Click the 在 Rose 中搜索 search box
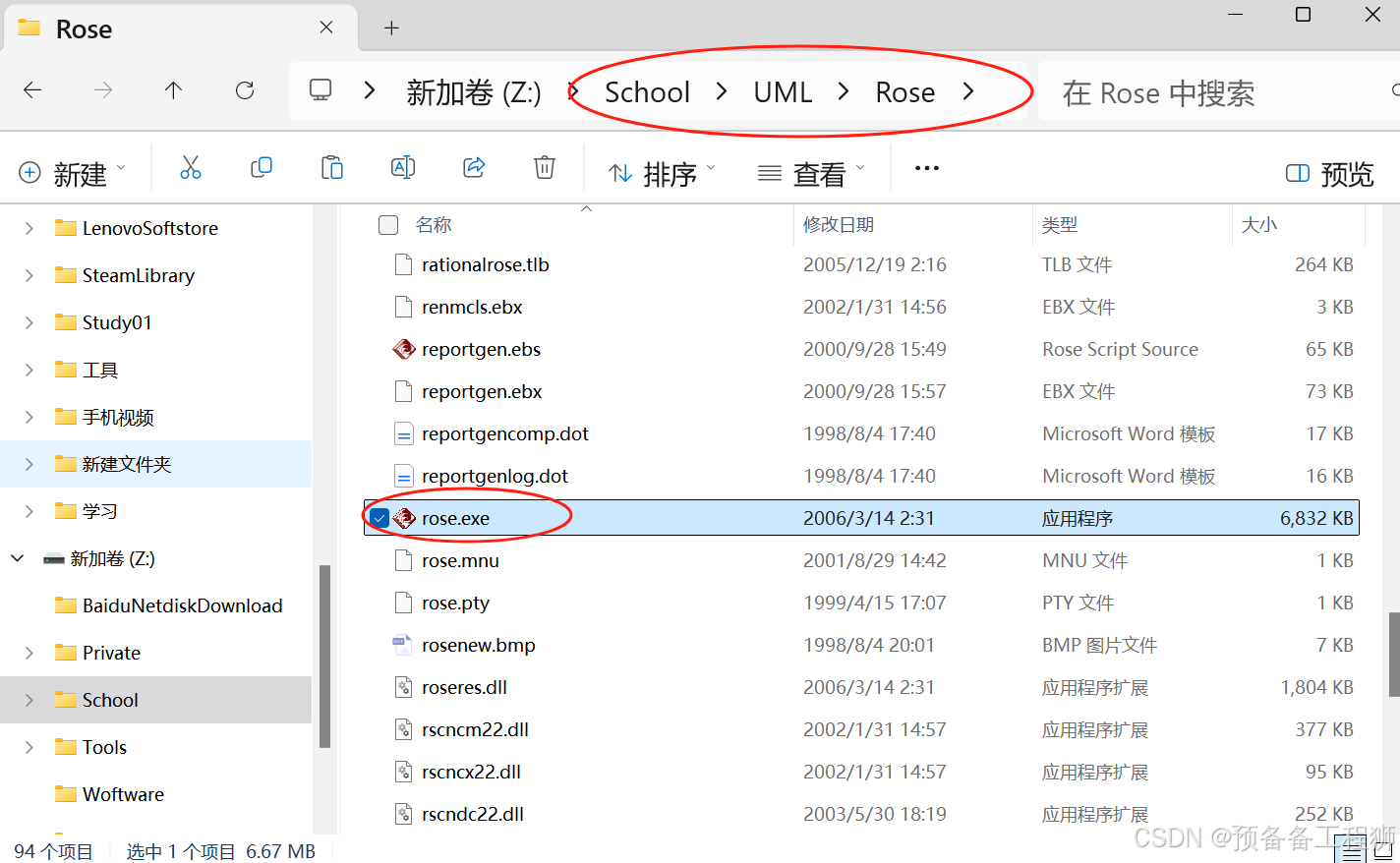The height and width of the screenshot is (863, 1400). 1219,92
